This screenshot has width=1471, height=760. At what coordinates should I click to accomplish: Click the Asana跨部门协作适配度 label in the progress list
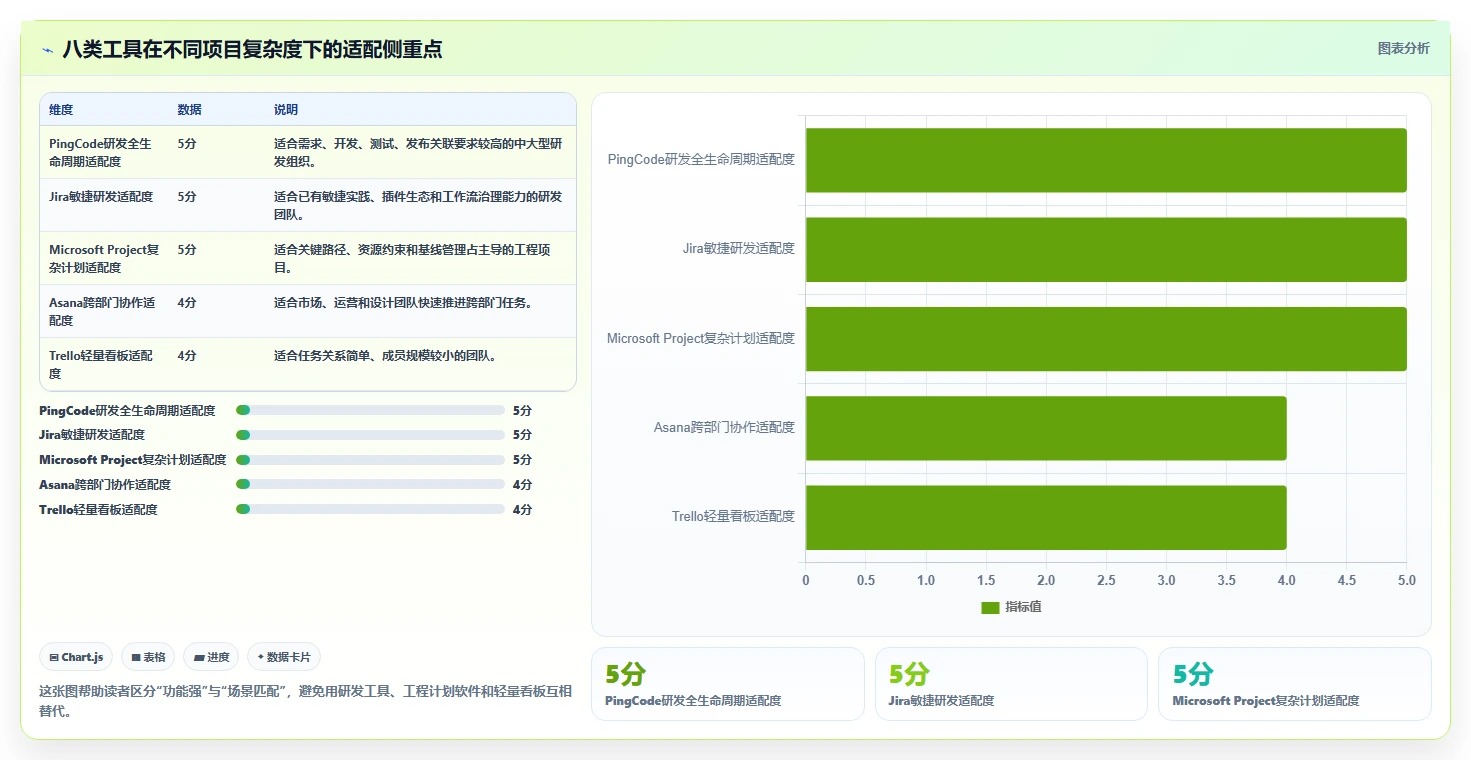105,484
